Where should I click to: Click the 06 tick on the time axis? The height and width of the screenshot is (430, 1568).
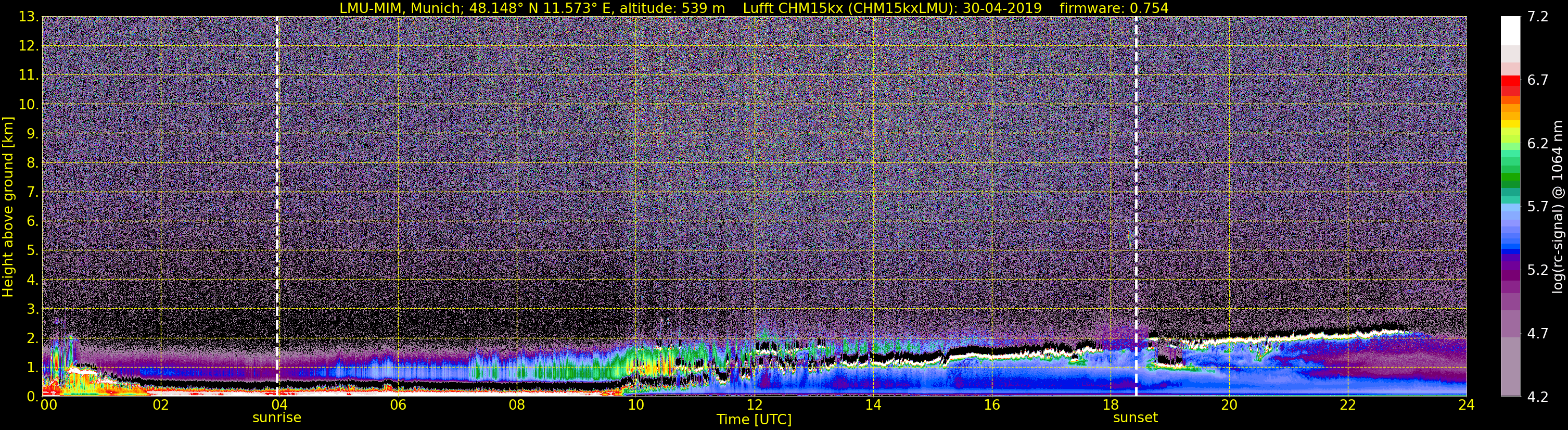(398, 405)
